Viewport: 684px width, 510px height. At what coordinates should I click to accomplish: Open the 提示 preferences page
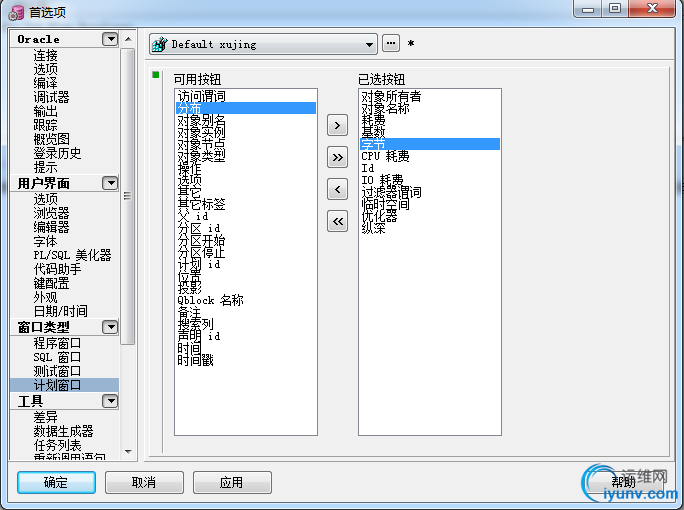coord(45,167)
